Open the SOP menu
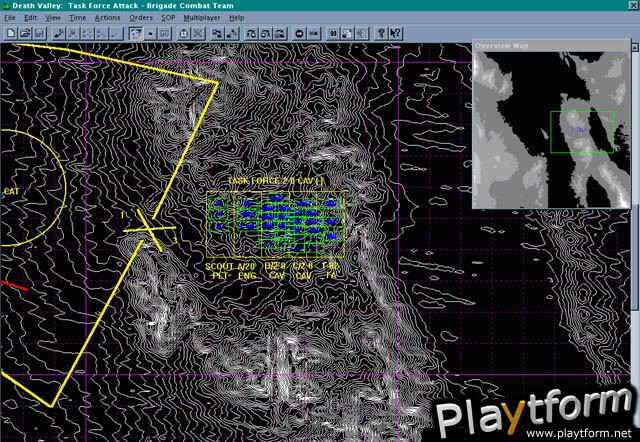Image resolution: width=640 pixels, height=442 pixels. (x=168, y=18)
